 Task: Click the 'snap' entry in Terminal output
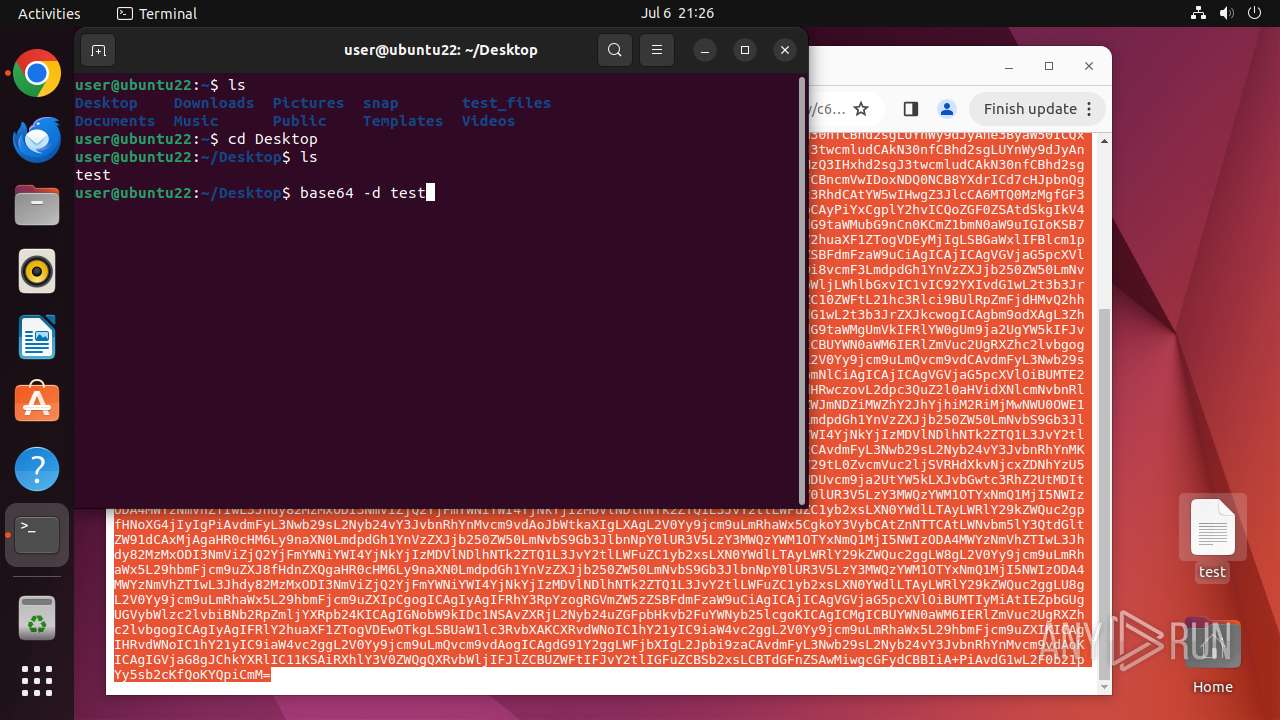tap(380, 103)
